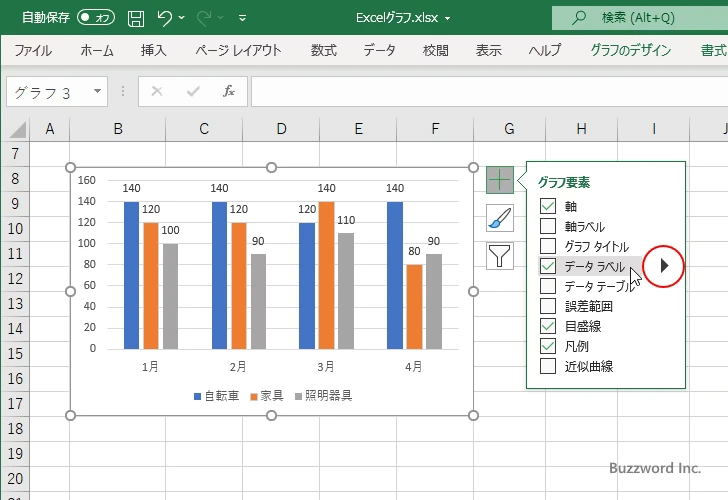Check the グラフ タイトル checkbox
The height and width of the screenshot is (500, 728).
[548, 246]
